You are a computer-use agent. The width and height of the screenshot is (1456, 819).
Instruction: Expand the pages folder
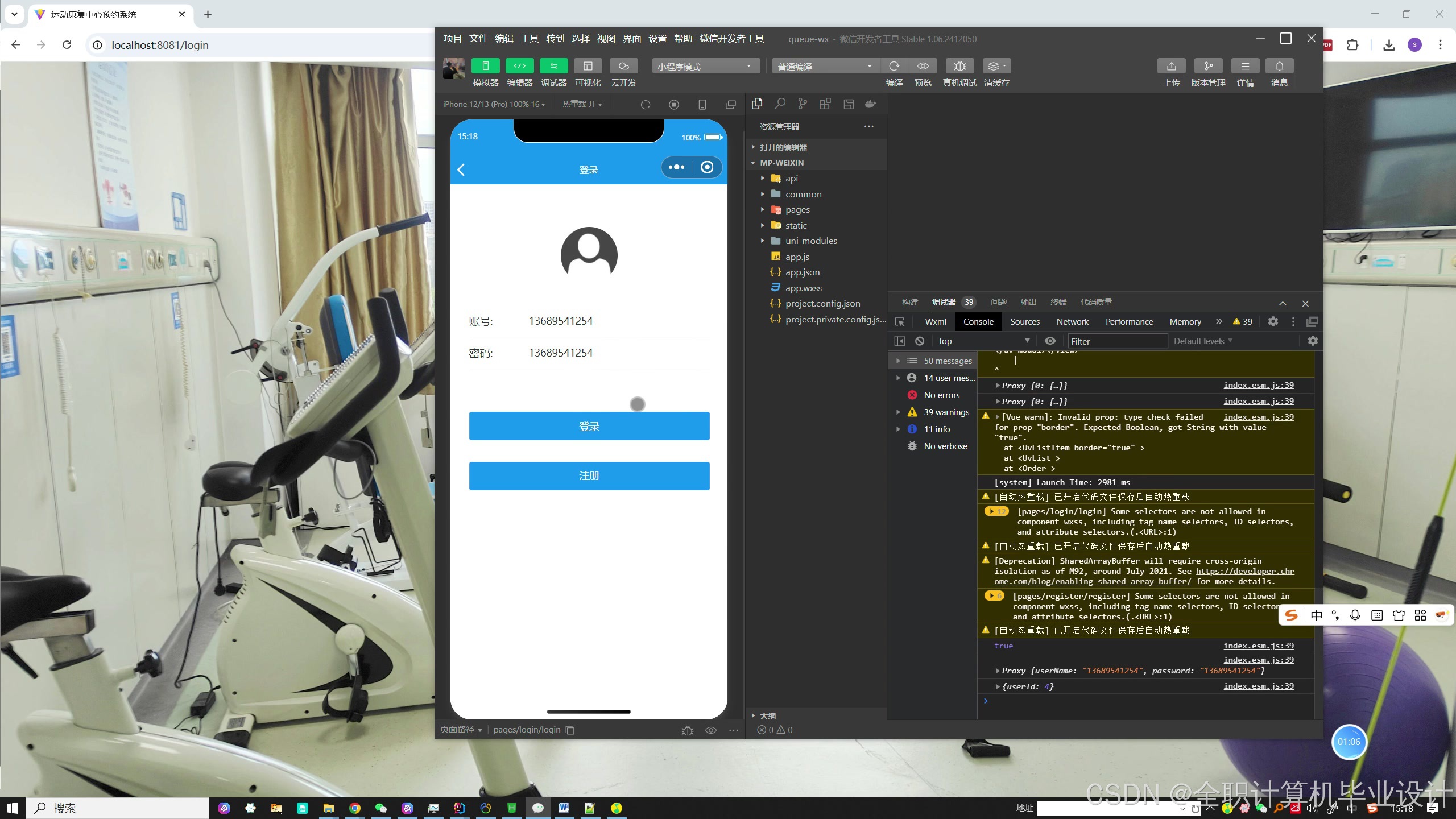point(797,210)
